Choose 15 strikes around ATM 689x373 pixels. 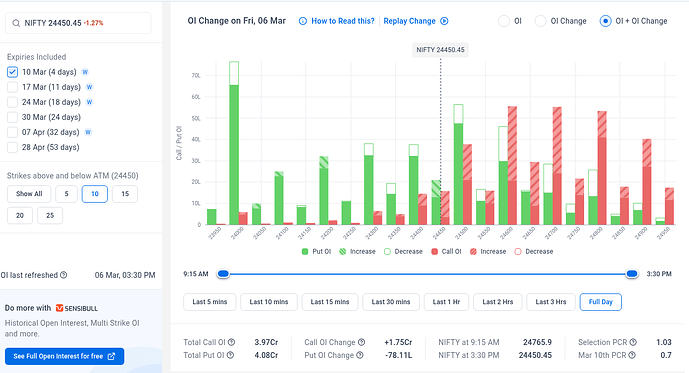coord(125,194)
